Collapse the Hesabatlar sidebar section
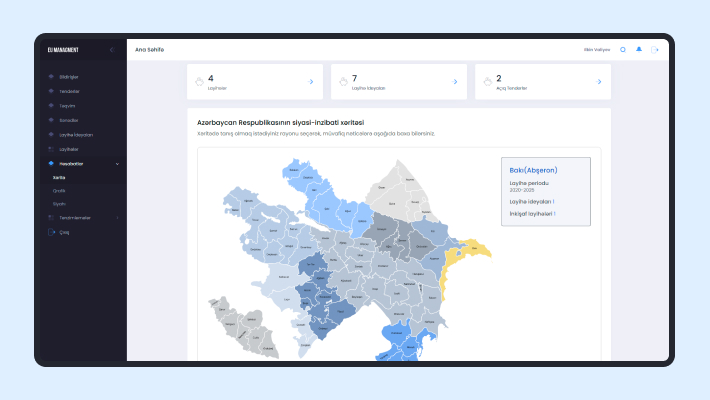This screenshot has width=710, height=400. (117, 163)
